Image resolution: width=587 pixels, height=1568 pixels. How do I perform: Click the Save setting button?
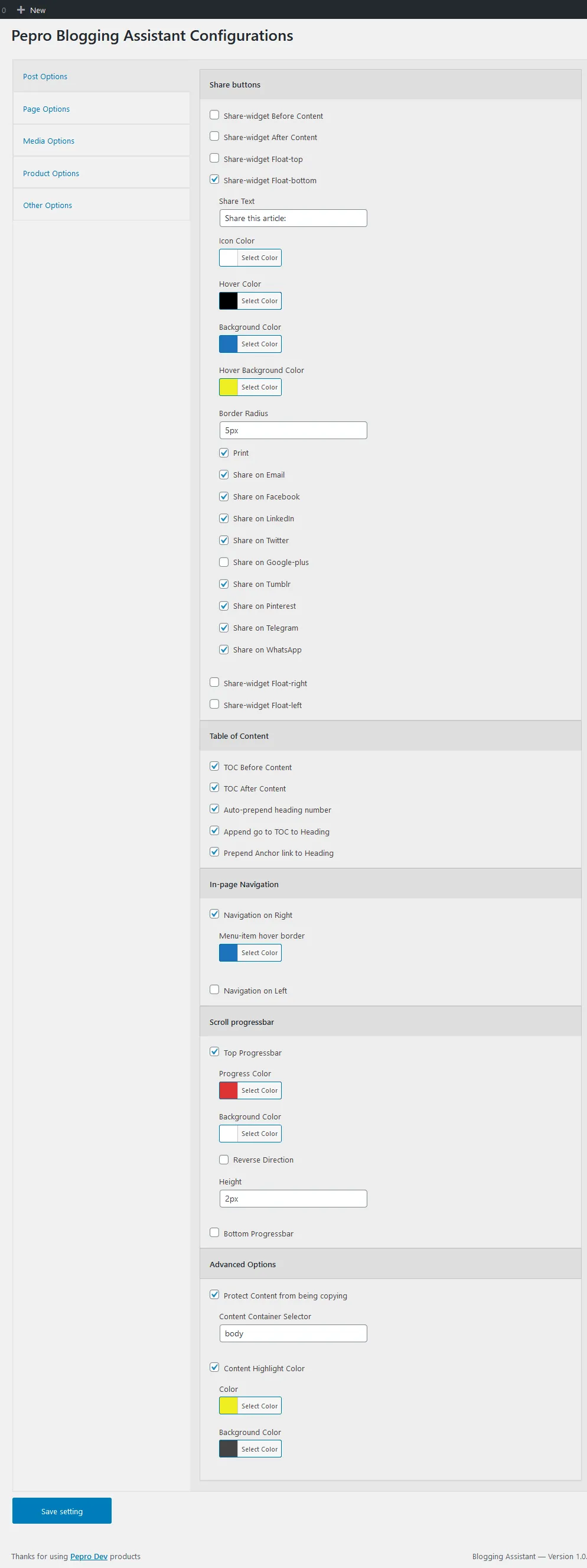[x=62, y=1511]
